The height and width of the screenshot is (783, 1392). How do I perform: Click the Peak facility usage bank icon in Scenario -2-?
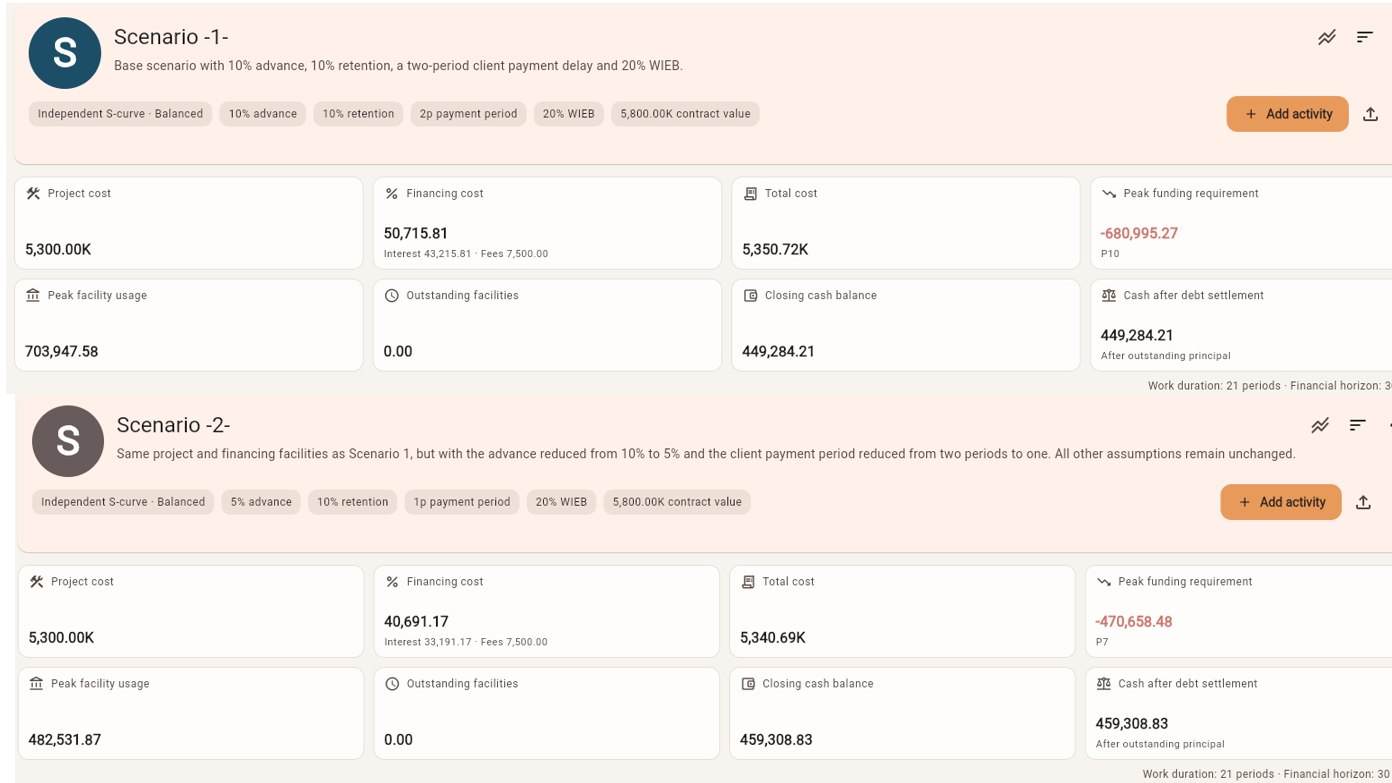36,684
